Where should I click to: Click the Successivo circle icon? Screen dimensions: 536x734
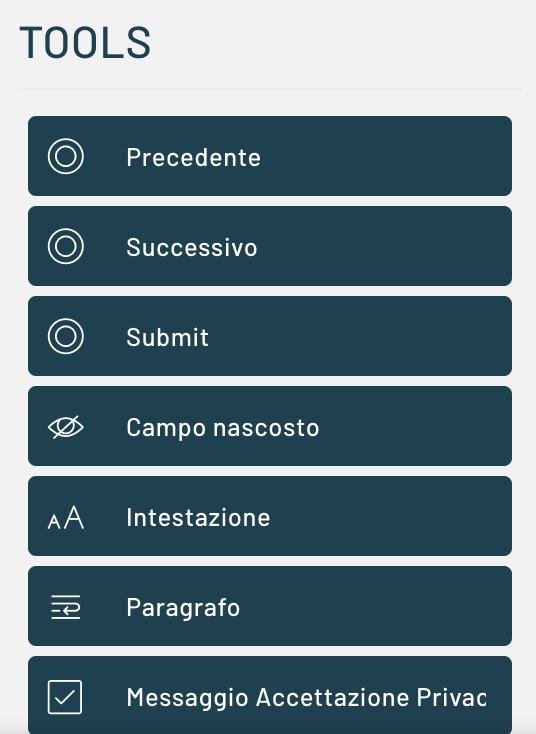[66, 246]
